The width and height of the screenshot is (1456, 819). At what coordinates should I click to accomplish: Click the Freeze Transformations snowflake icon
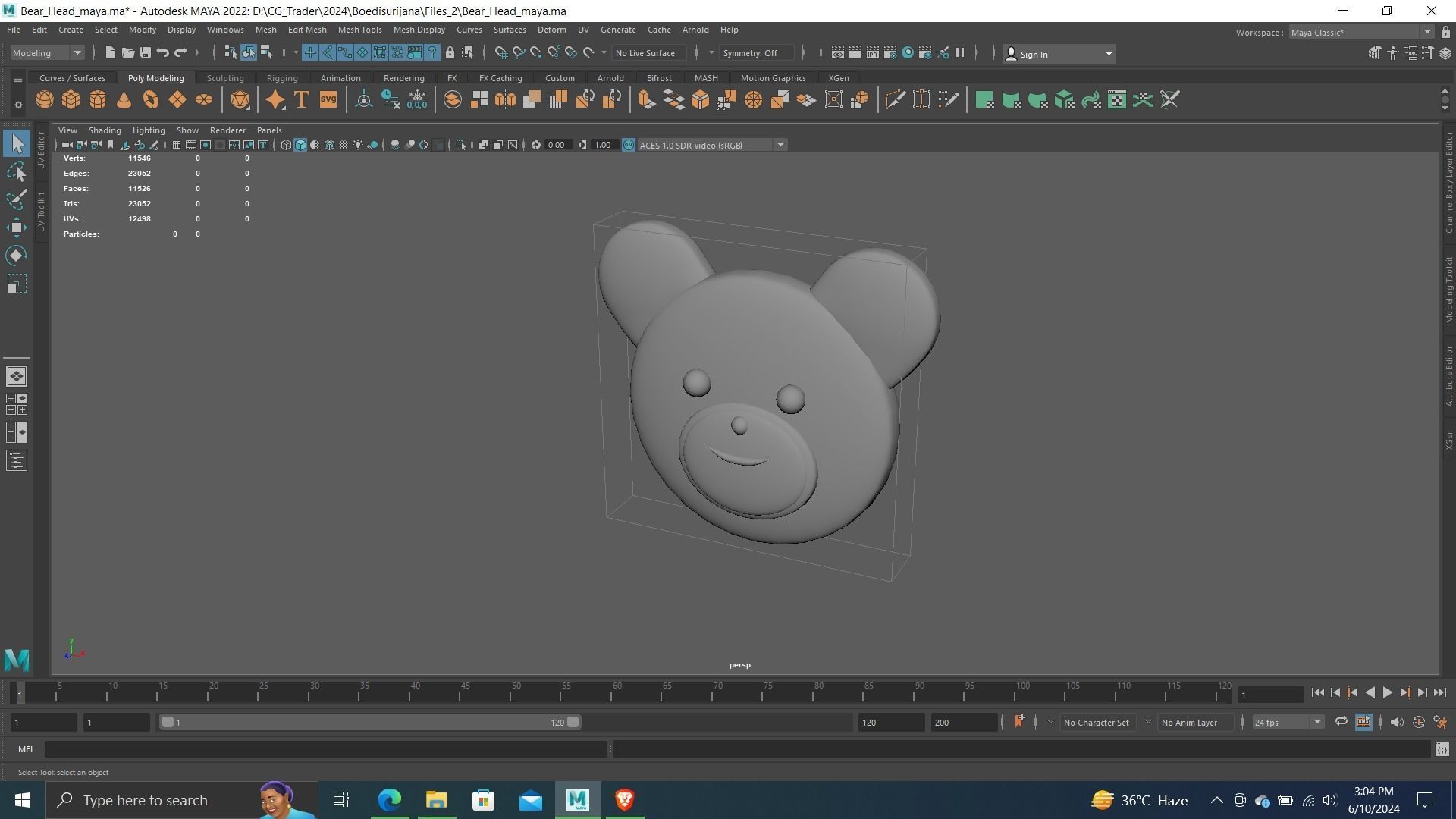coord(417,99)
